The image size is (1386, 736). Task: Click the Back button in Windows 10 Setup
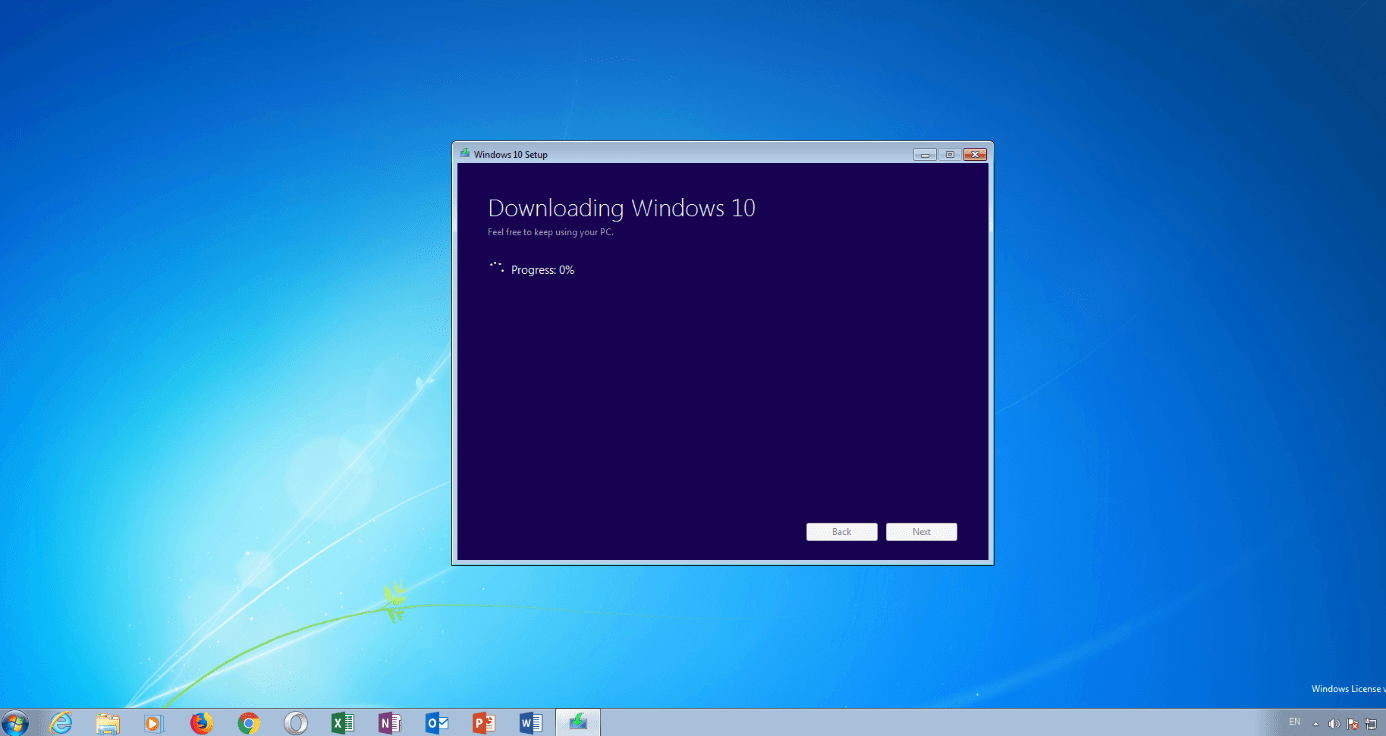pyautogui.click(x=841, y=531)
